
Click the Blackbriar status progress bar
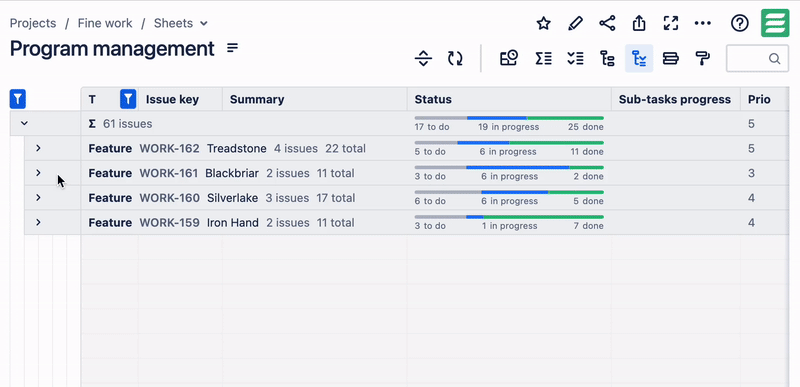click(509, 167)
